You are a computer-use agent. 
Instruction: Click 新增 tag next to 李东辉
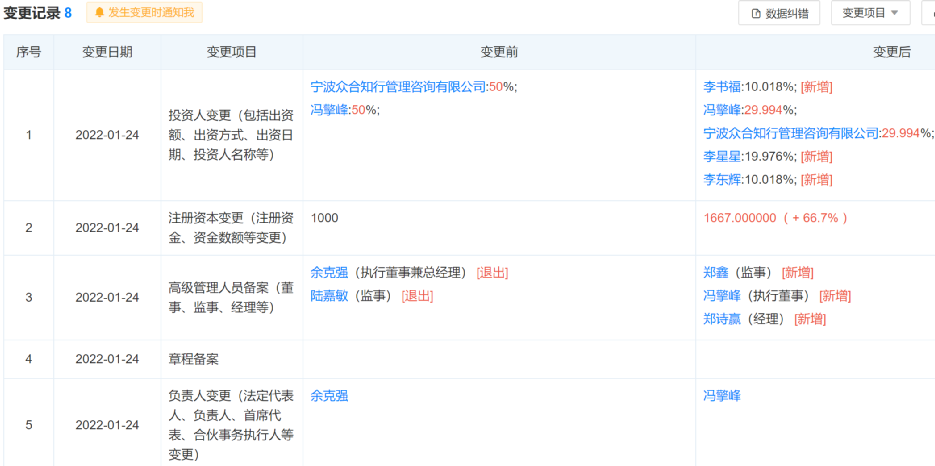816,180
